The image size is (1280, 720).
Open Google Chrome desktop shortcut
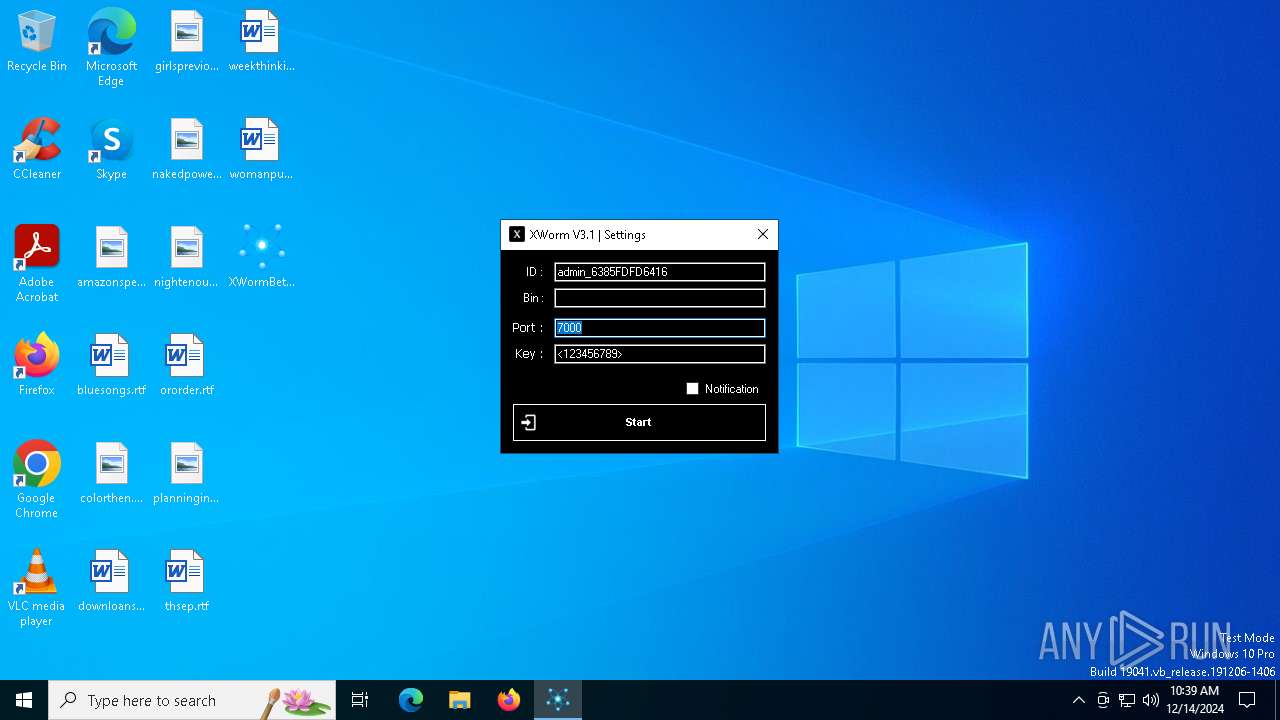point(37,480)
